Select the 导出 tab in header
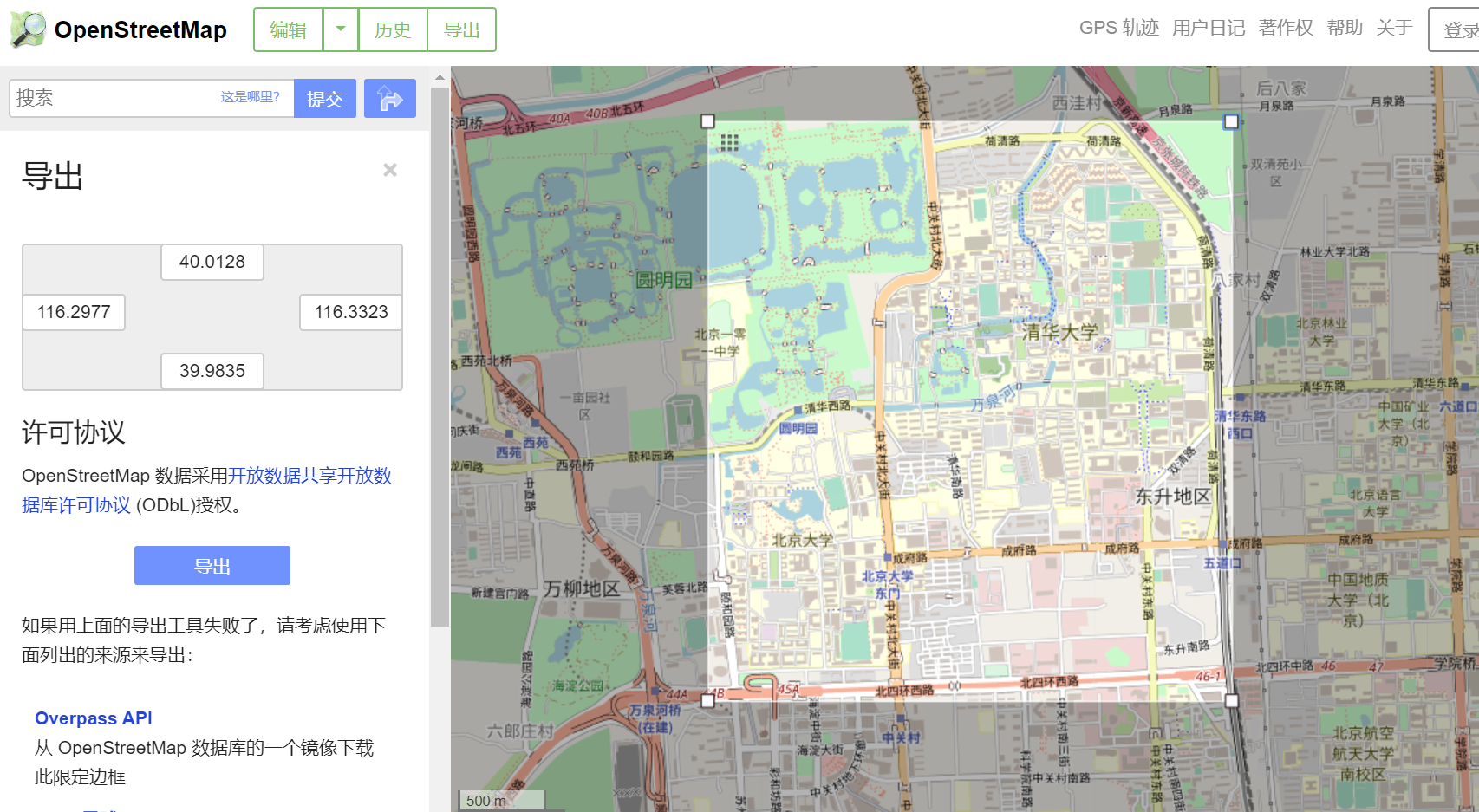 pos(461,29)
